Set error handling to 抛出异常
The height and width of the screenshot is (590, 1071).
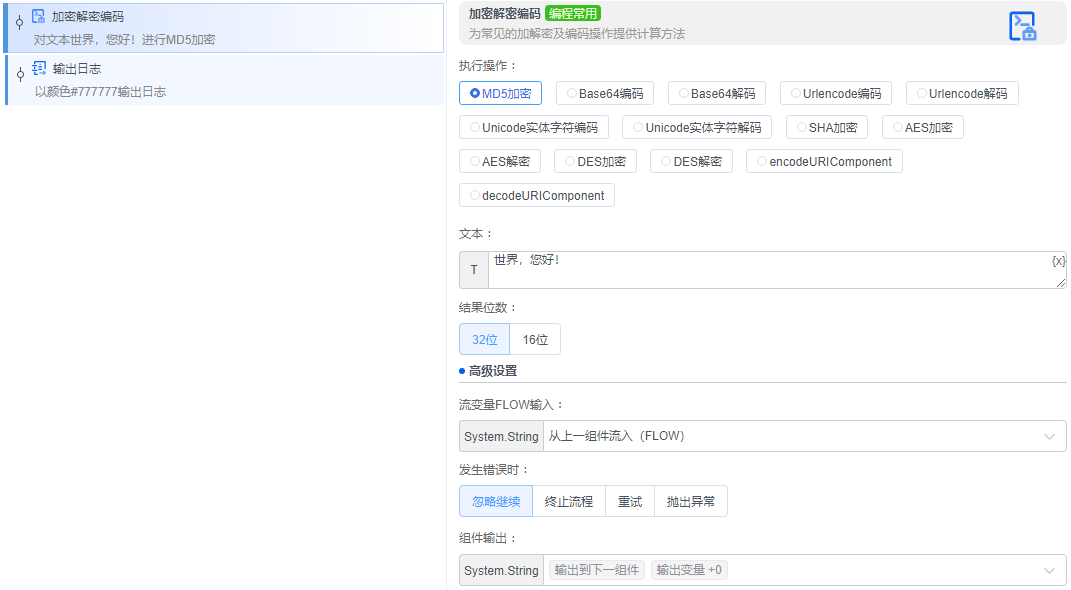pos(691,501)
